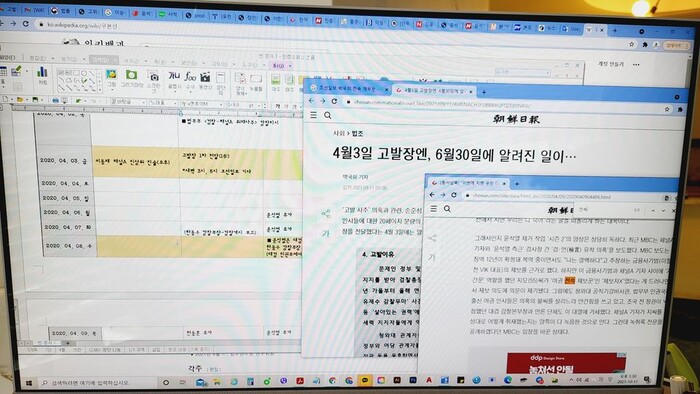Click the Chosun Ilbo masthead logo
This screenshot has height=394, width=700.
coord(516,119)
